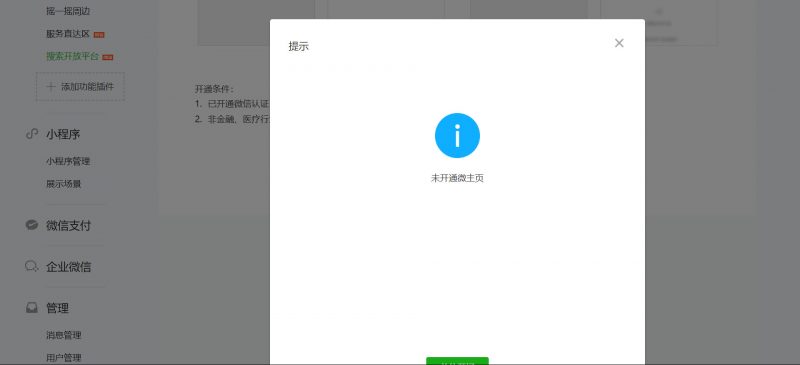Open 展示场景 under 小程序
This screenshot has width=800, height=365.
pyautogui.click(x=64, y=184)
